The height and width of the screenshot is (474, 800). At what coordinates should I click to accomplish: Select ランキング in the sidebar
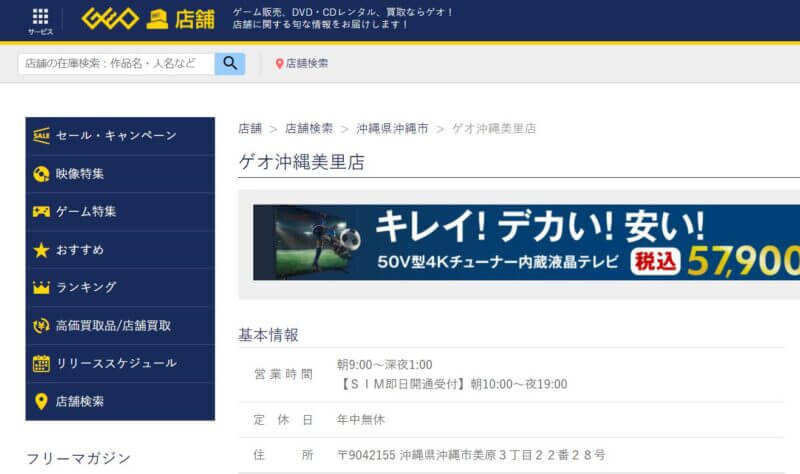point(120,288)
